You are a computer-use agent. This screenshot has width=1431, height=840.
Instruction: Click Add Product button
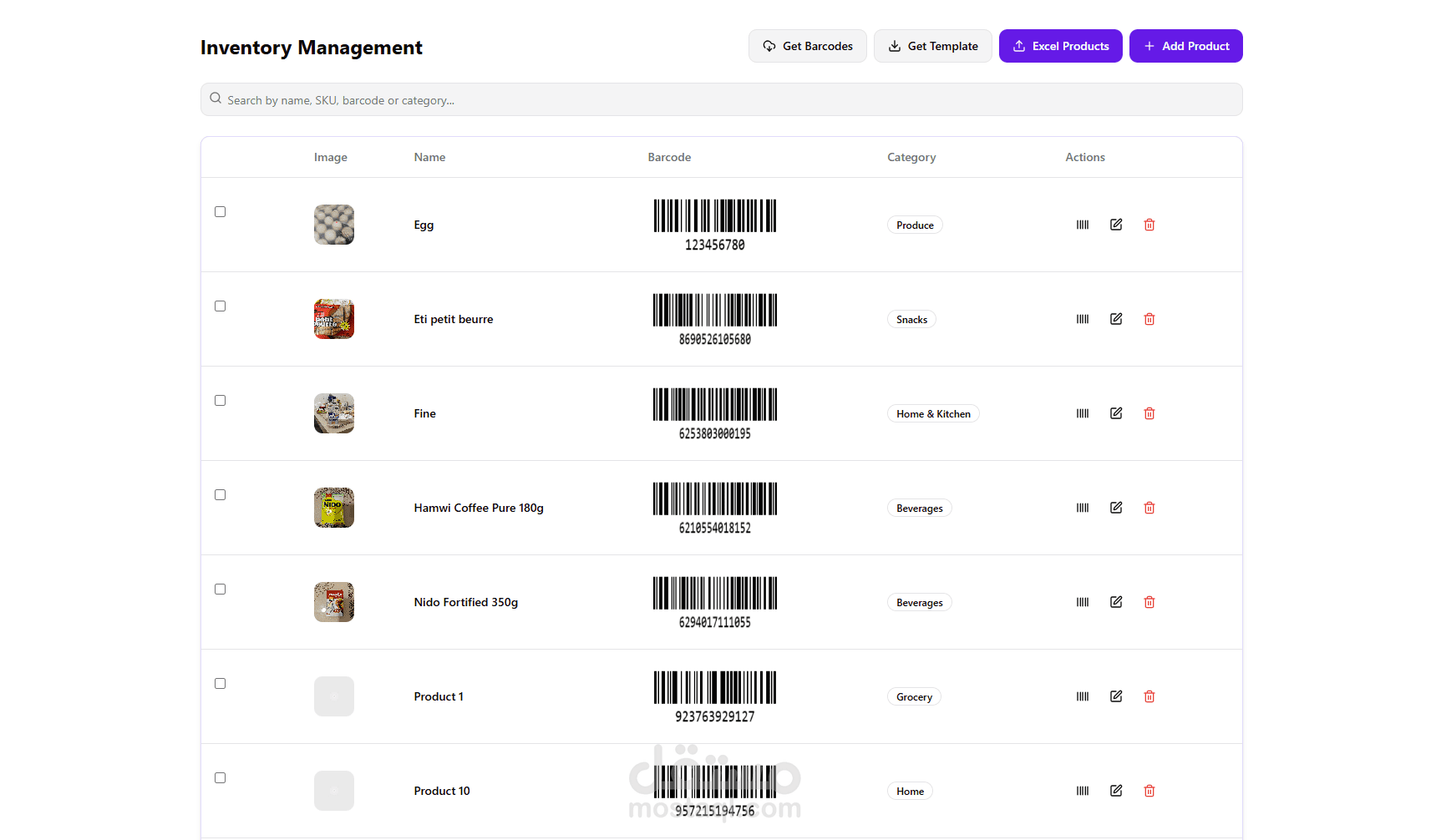tap(1186, 46)
